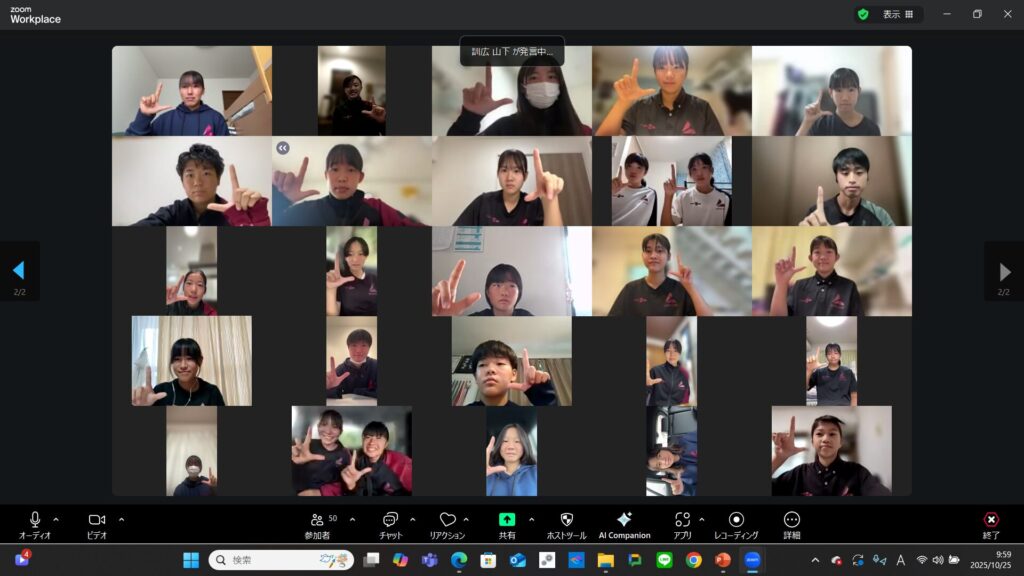Click the Windows taskbar search field
The image size is (1024, 576).
pyautogui.click(x=281, y=560)
